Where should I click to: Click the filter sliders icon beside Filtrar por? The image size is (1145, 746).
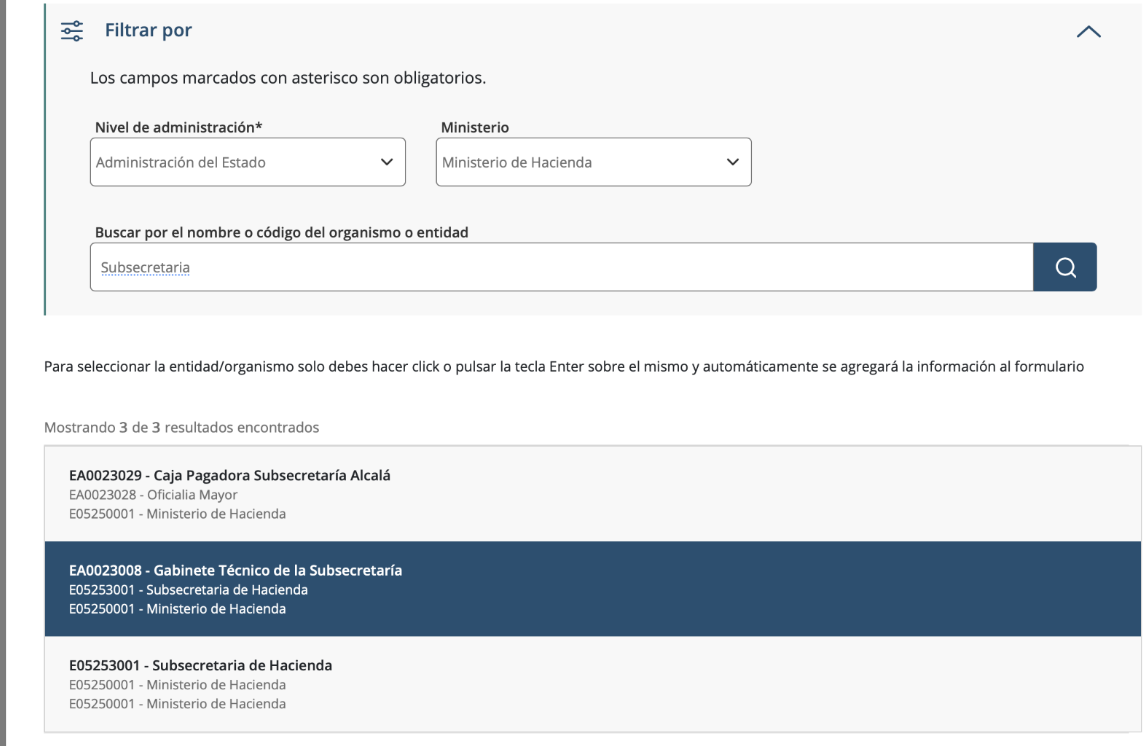tap(73, 31)
